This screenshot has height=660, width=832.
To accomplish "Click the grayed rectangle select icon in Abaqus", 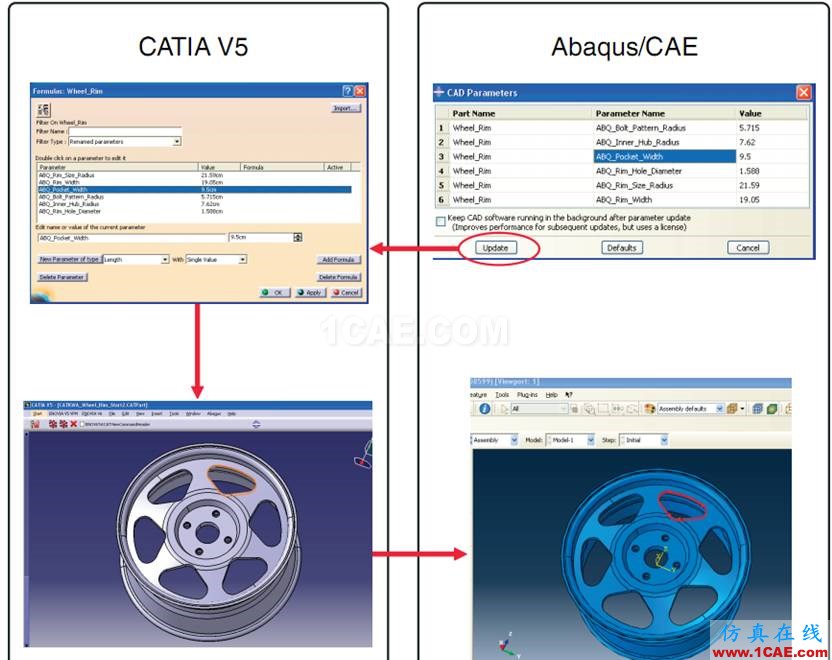I will click(603, 409).
